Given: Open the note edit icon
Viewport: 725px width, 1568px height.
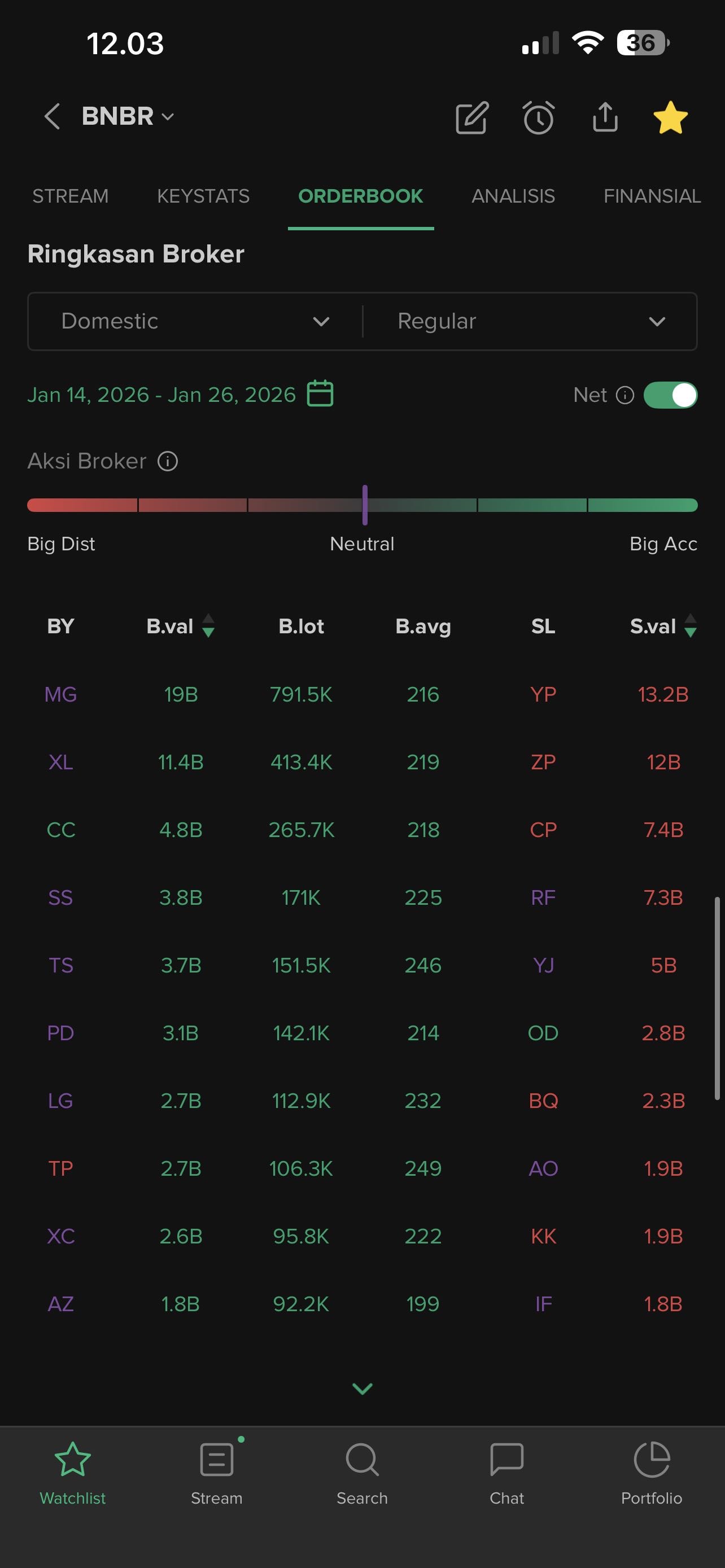Looking at the screenshot, I should click(472, 117).
